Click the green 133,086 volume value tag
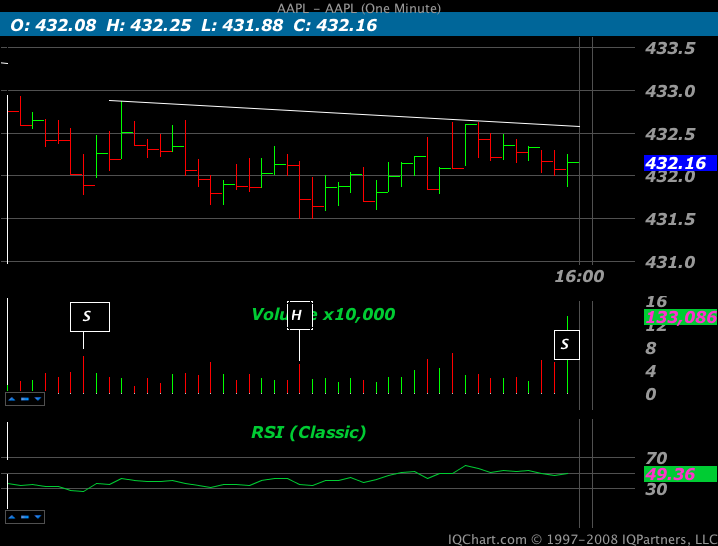The width and height of the screenshot is (718, 546). pos(680,317)
